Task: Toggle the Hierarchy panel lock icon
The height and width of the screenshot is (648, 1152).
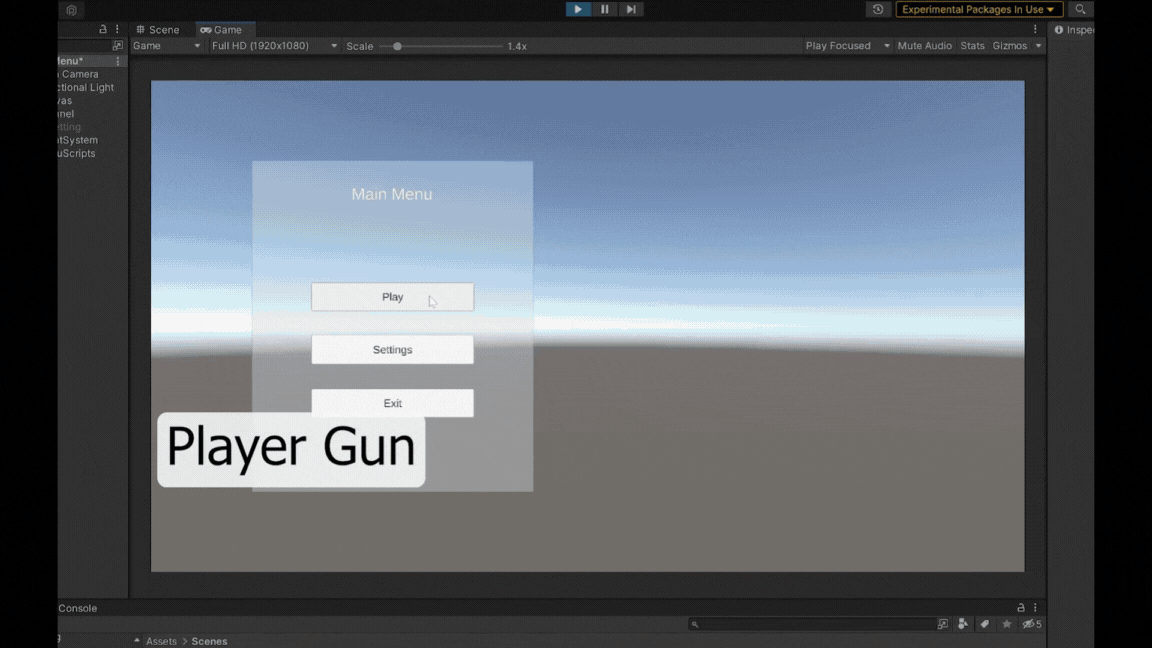Action: pos(102,30)
